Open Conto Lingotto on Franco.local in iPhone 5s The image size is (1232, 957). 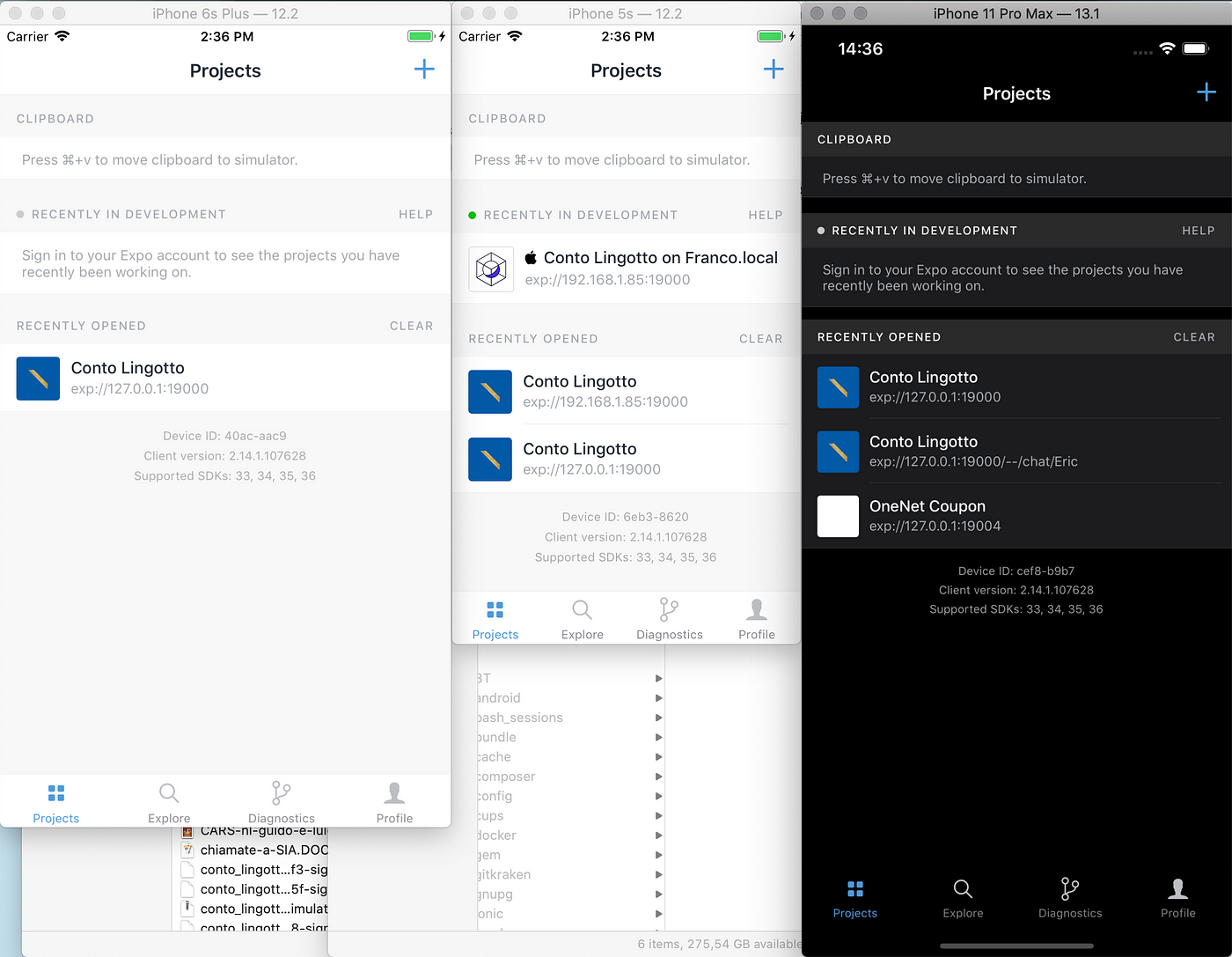click(x=627, y=269)
